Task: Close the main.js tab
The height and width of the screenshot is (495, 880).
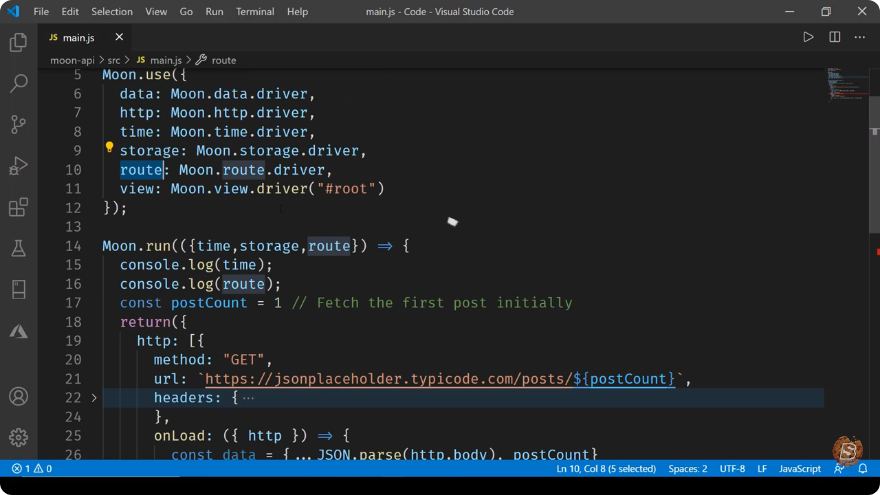Action: (x=119, y=37)
